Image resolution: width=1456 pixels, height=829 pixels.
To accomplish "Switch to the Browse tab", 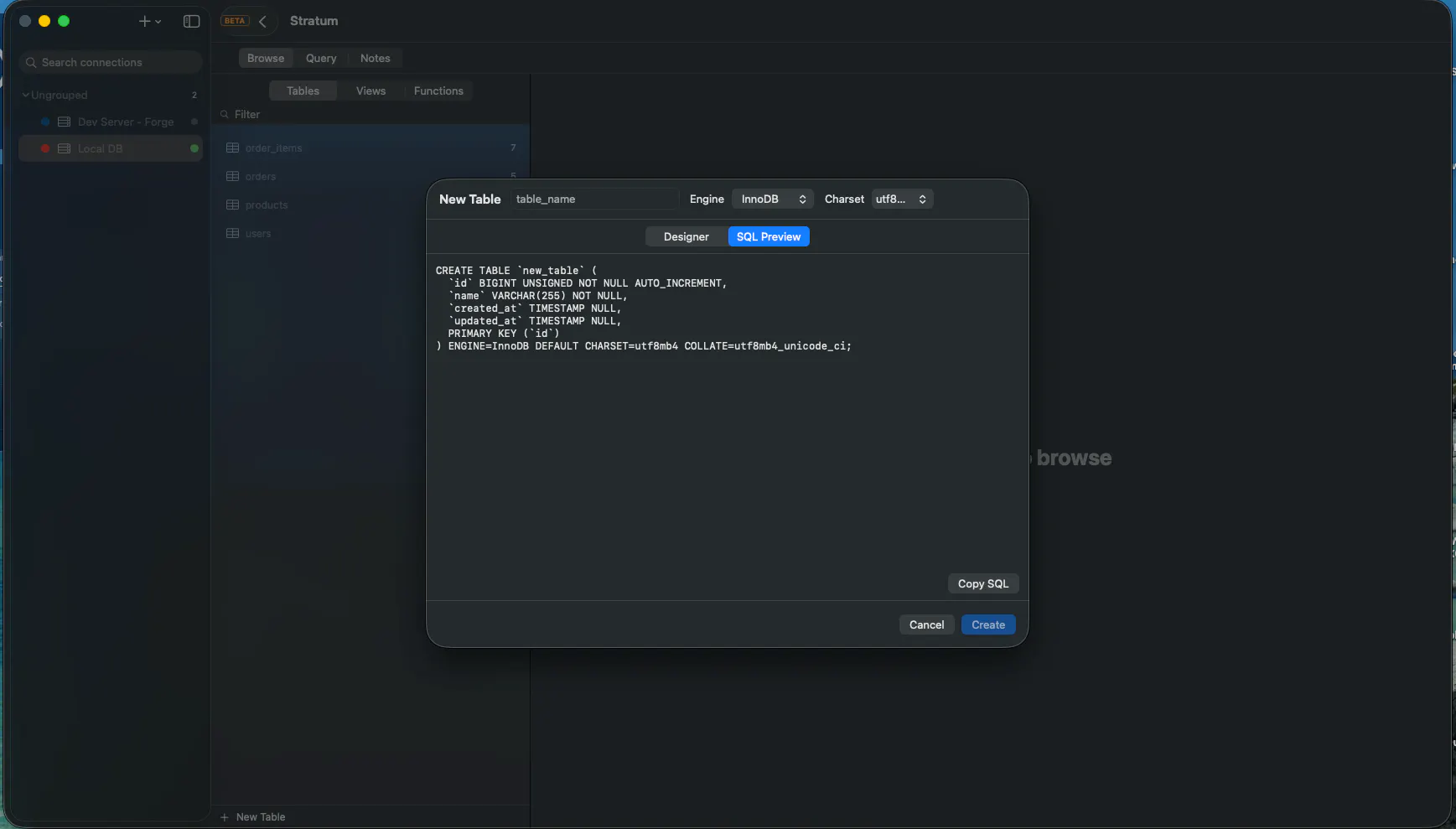I will click(266, 59).
